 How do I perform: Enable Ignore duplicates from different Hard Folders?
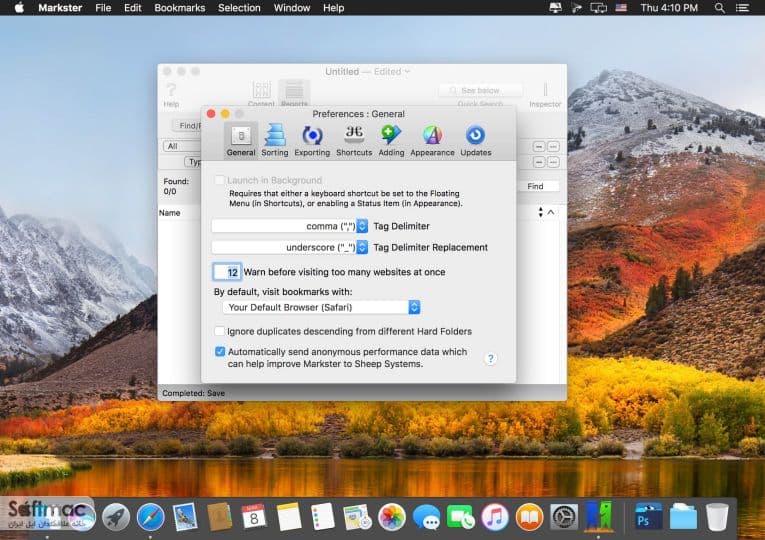click(220, 331)
